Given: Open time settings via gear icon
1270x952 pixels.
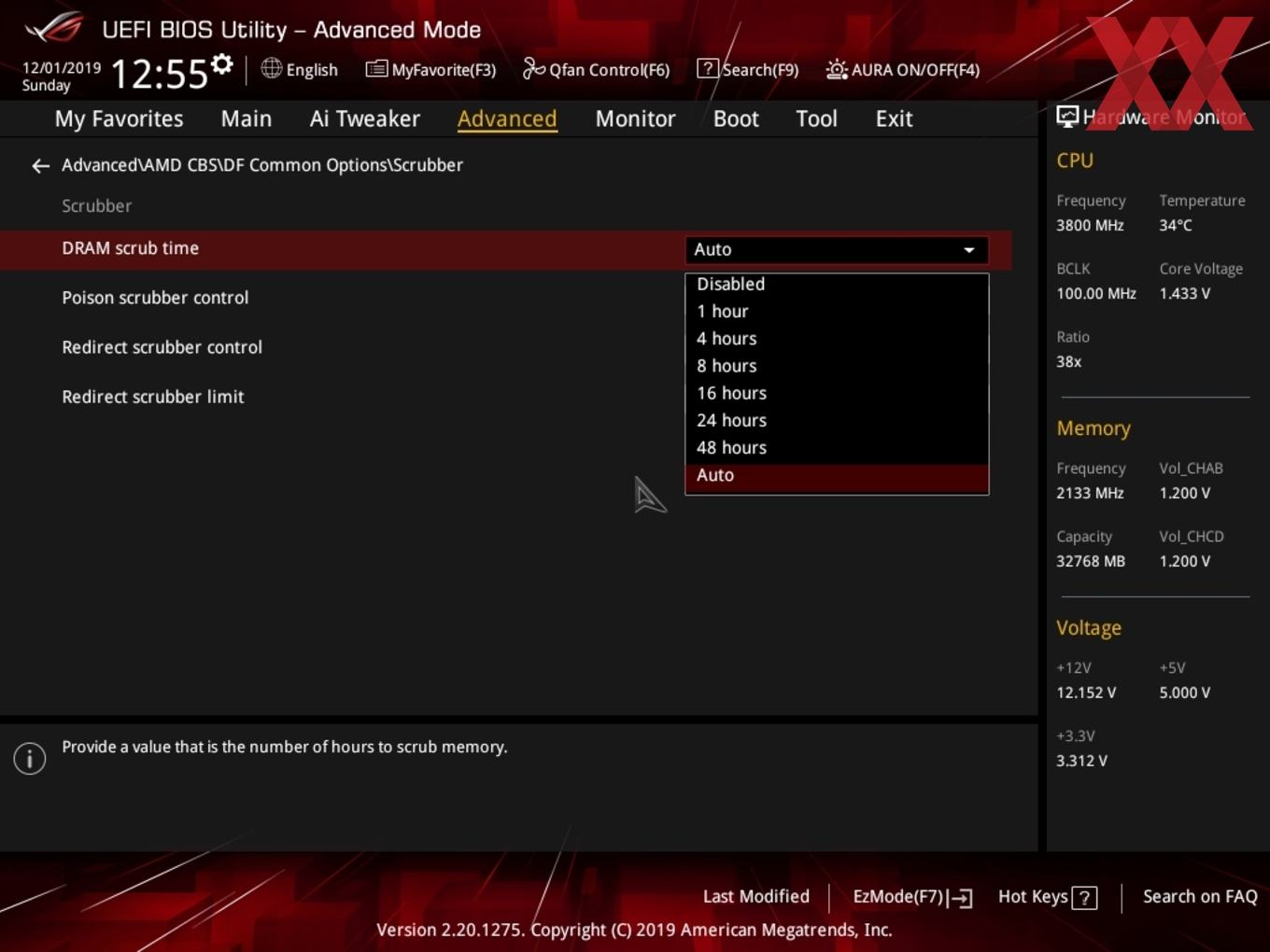Looking at the screenshot, I should [221, 64].
